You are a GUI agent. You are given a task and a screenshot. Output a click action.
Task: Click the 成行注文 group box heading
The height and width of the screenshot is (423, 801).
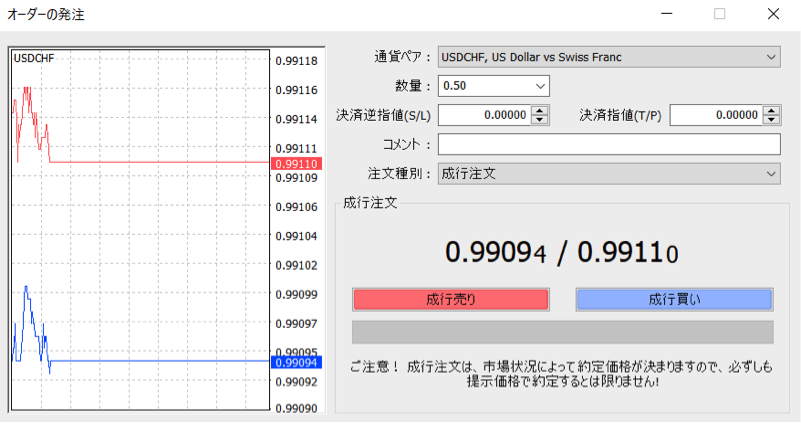(x=370, y=203)
